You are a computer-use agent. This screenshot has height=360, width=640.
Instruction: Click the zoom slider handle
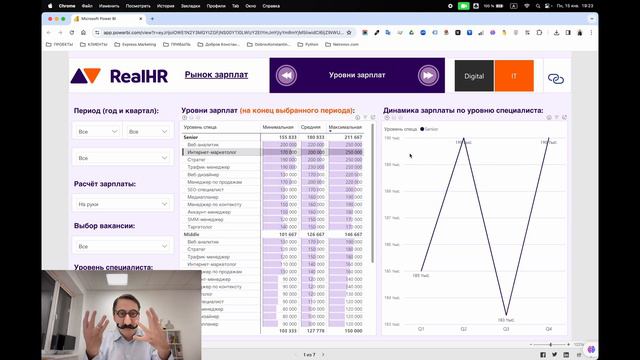pos(551,344)
